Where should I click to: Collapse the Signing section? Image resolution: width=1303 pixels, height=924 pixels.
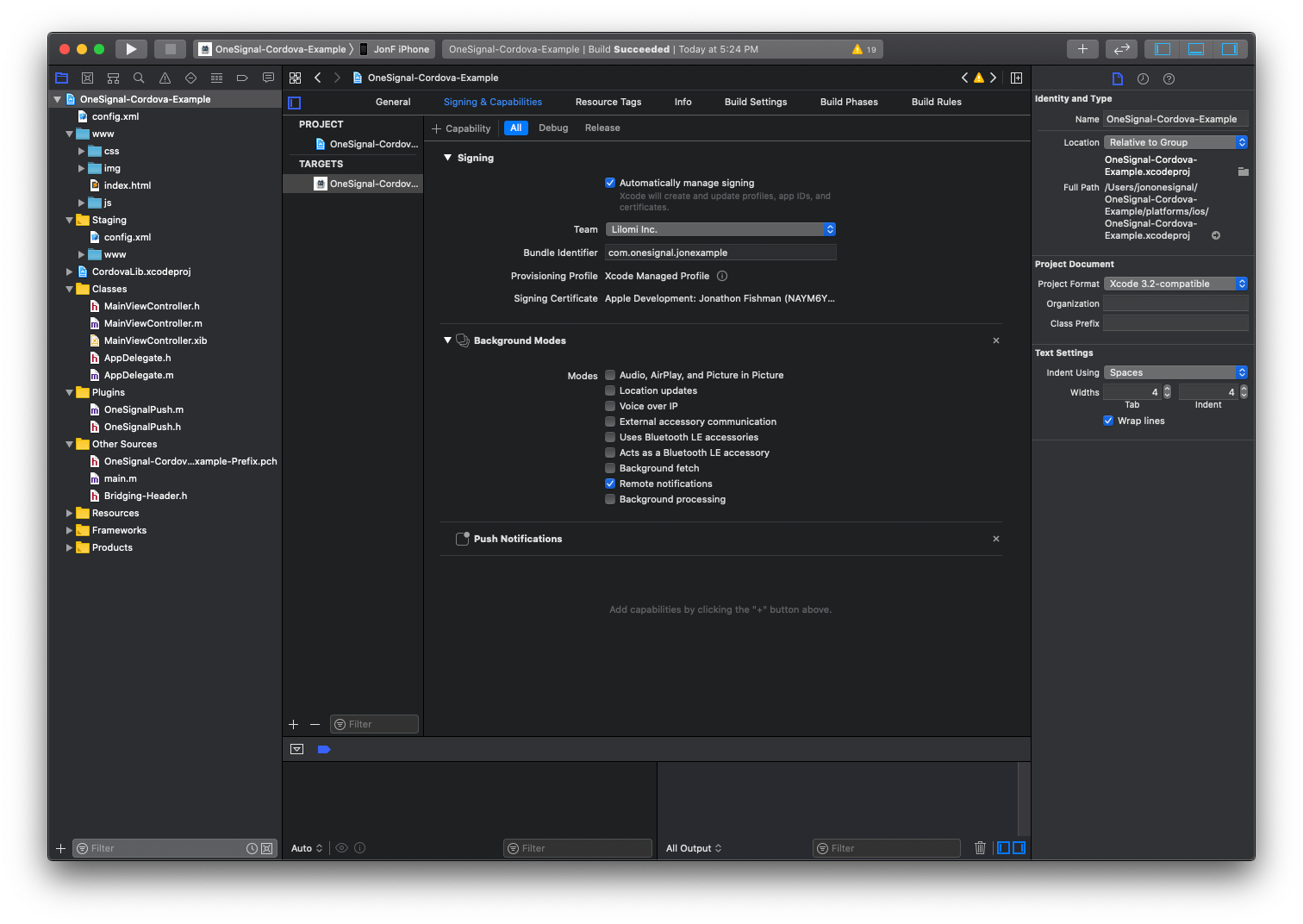(448, 158)
